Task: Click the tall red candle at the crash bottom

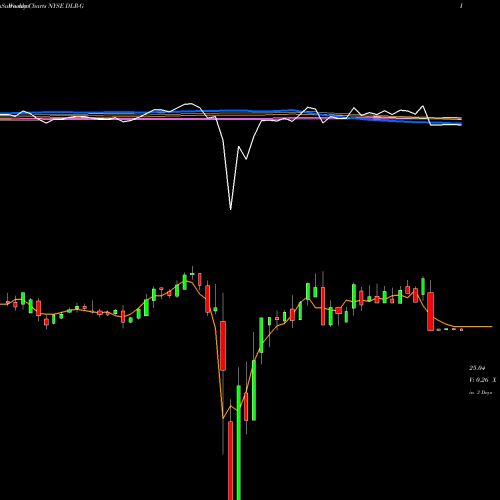Action: click(230, 460)
